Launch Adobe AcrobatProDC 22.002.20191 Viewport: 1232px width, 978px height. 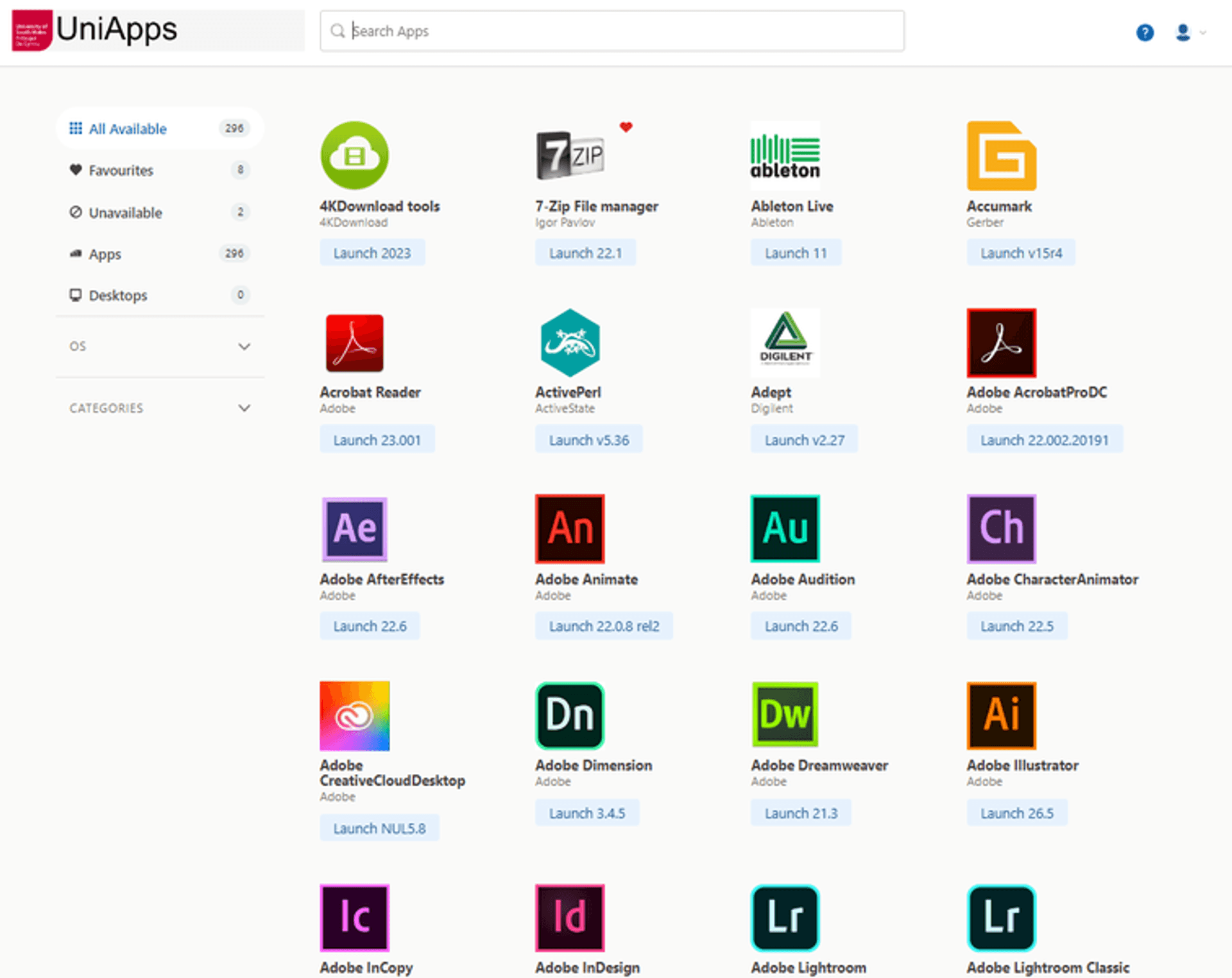[x=1045, y=440]
